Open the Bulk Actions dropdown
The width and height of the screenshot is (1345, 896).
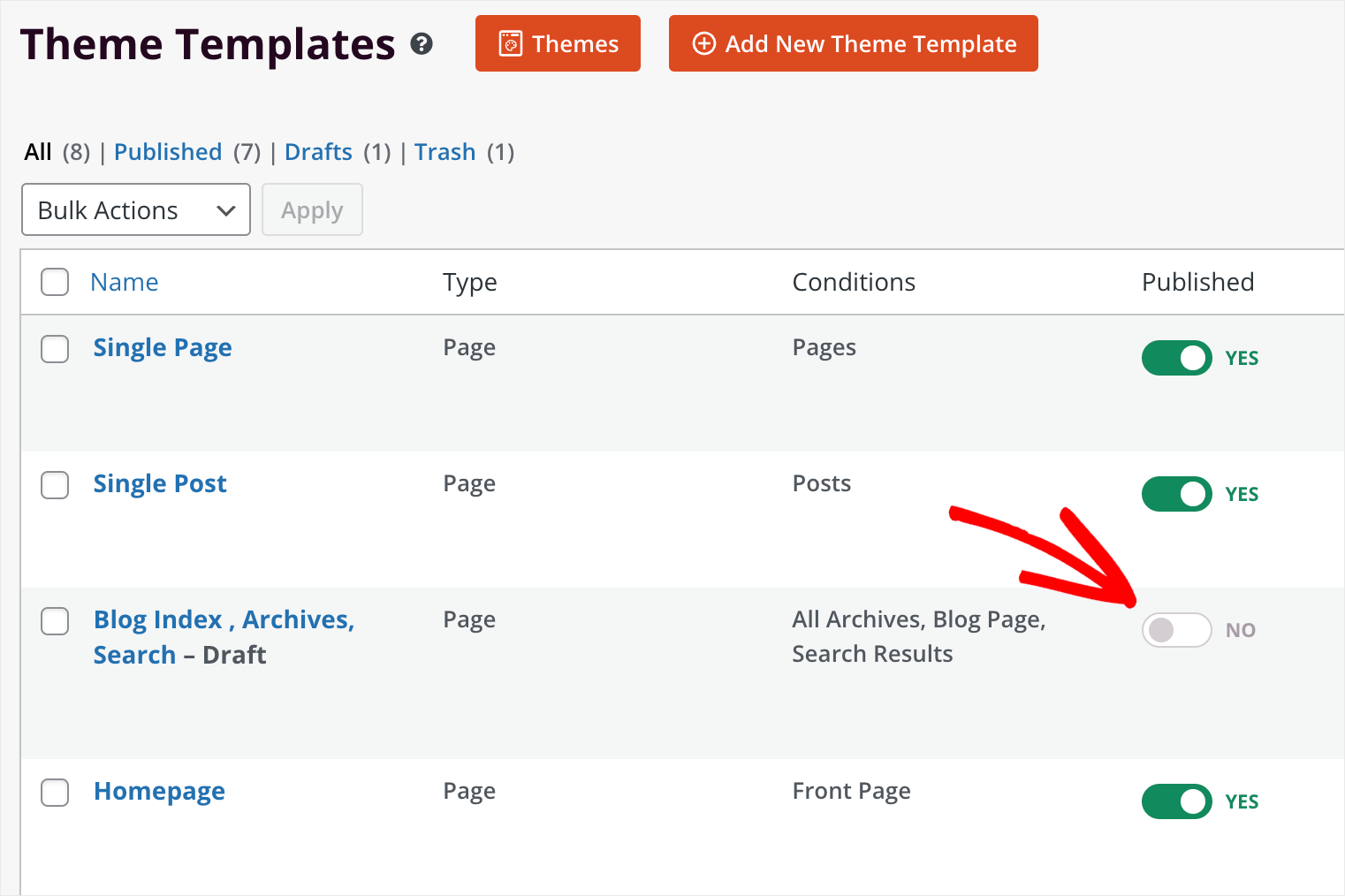[136, 209]
